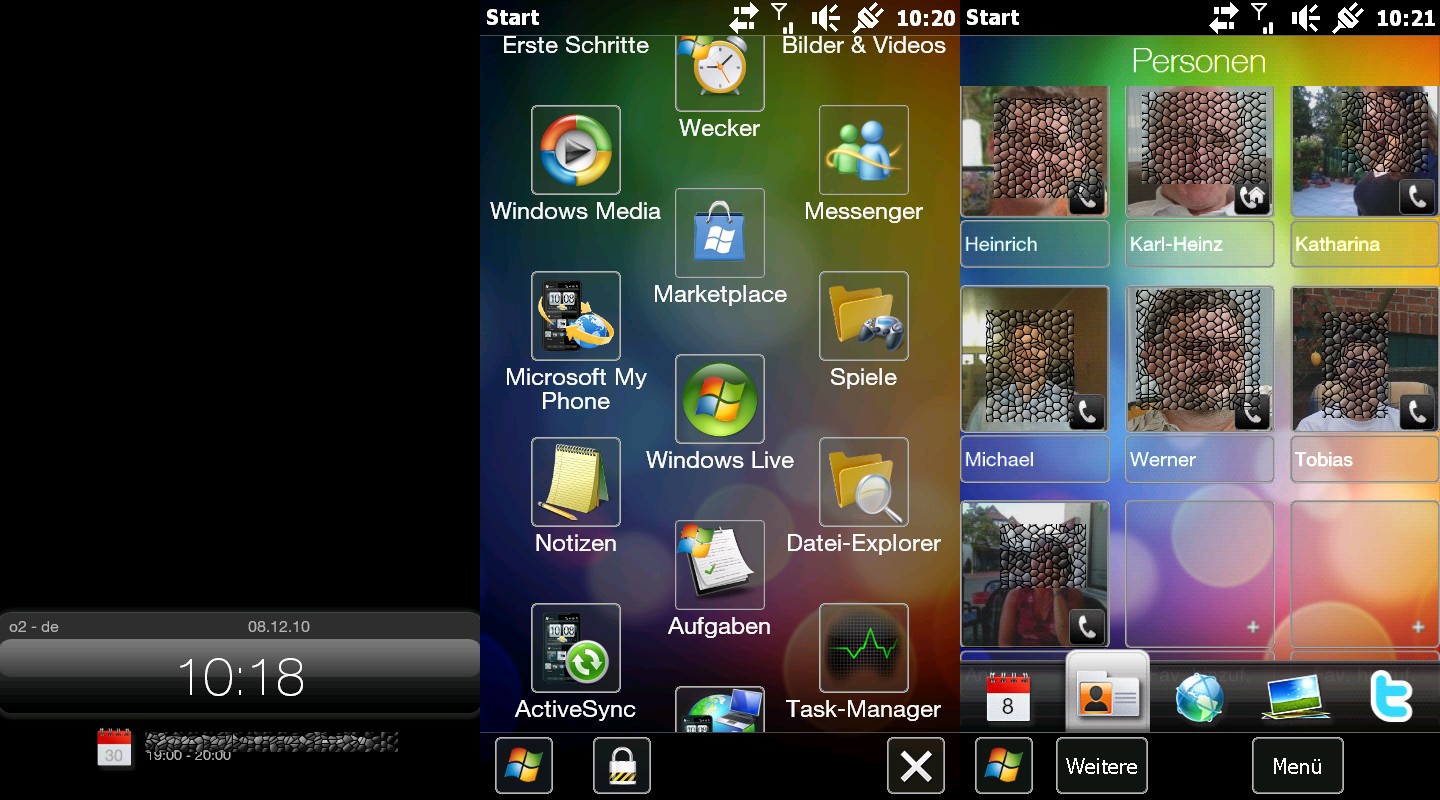The width and height of the screenshot is (1440, 800).
Task: Call Werner using the phone icon
Action: point(1252,411)
